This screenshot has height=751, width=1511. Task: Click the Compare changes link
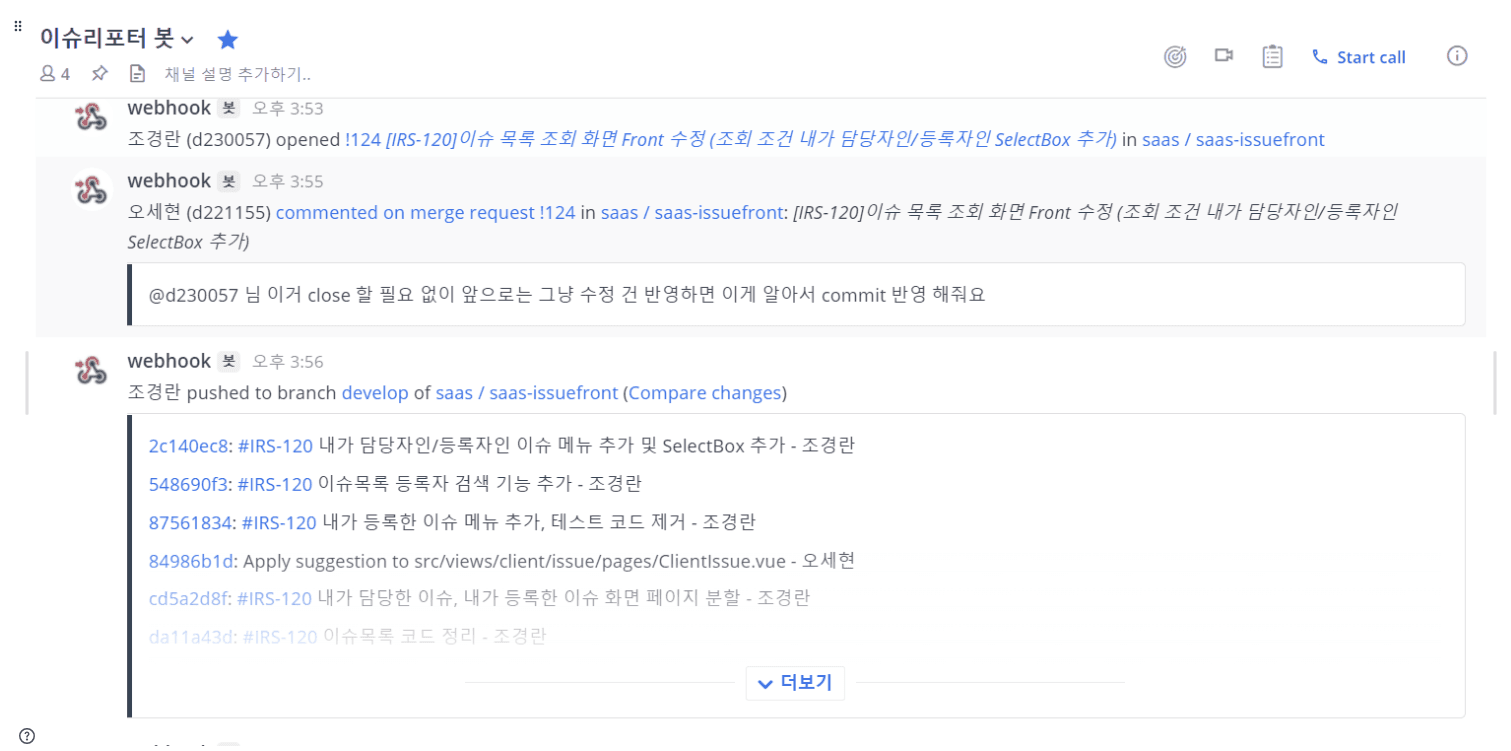point(704,393)
